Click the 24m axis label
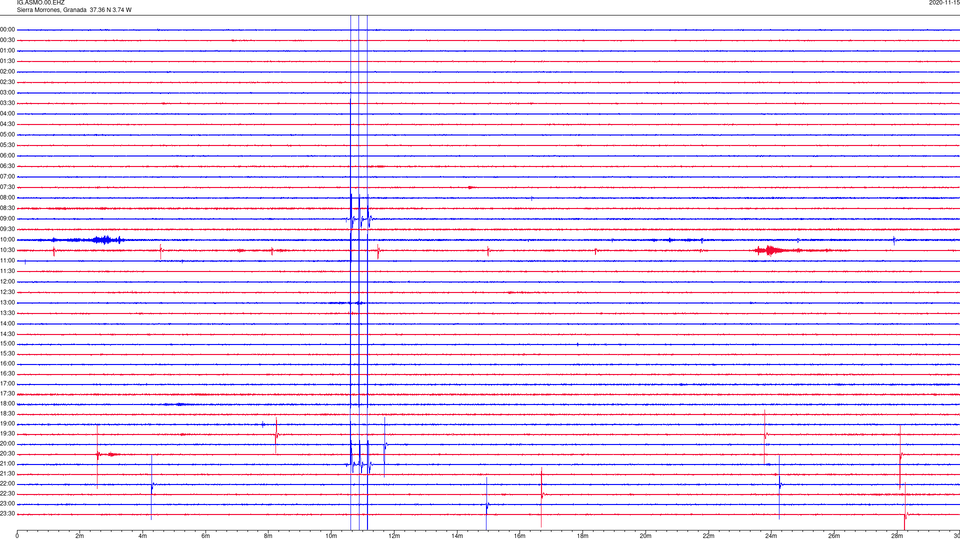 point(771,536)
